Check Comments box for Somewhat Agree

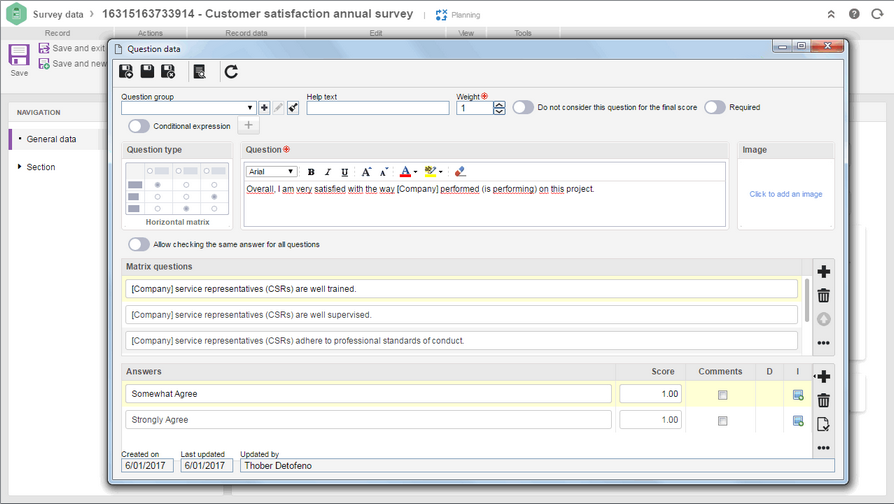[722, 395]
